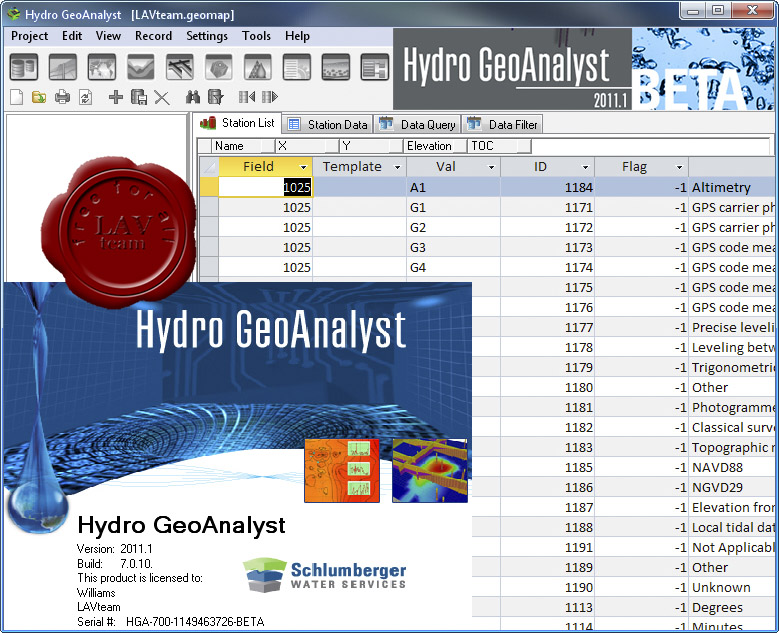Click the NAVD88 description cell
This screenshot has width=779, height=633.
(733, 467)
